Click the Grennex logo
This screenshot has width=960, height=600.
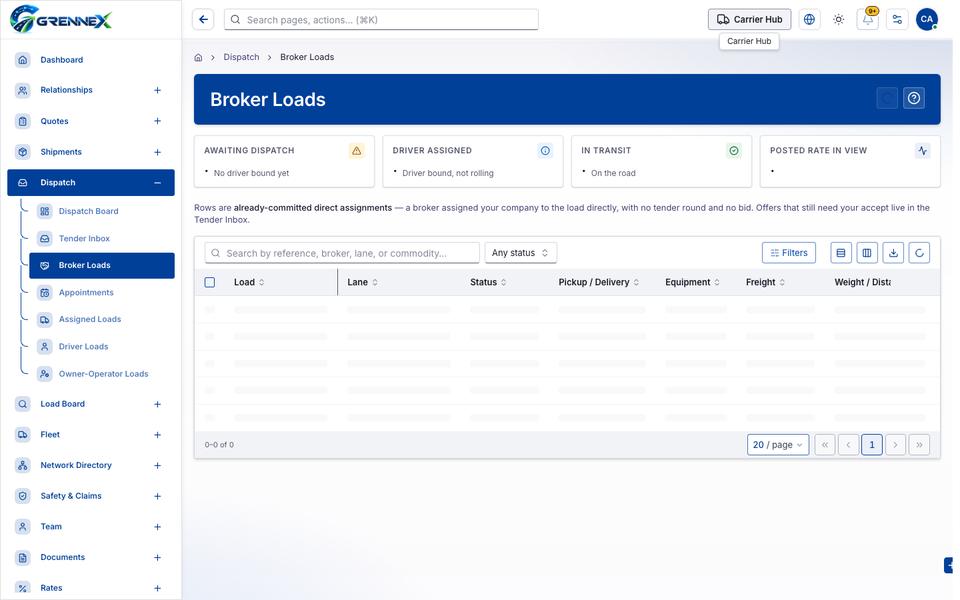coord(61,19)
